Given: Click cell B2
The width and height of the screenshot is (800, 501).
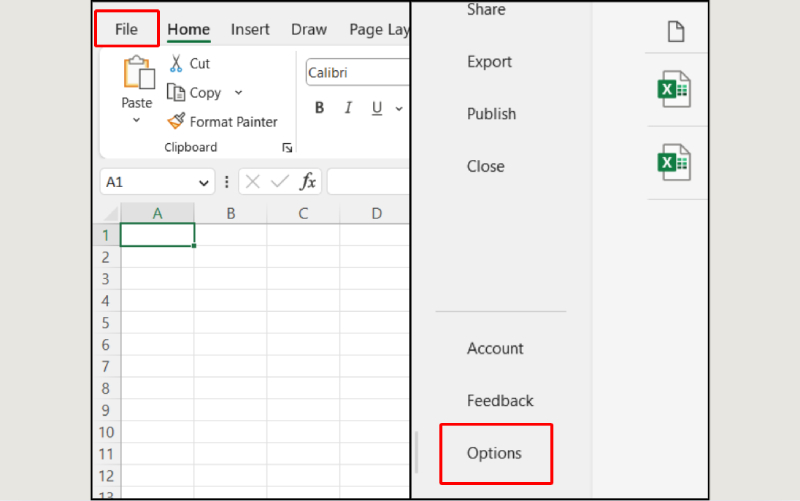Looking at the screenshot, I should point(231,257).
